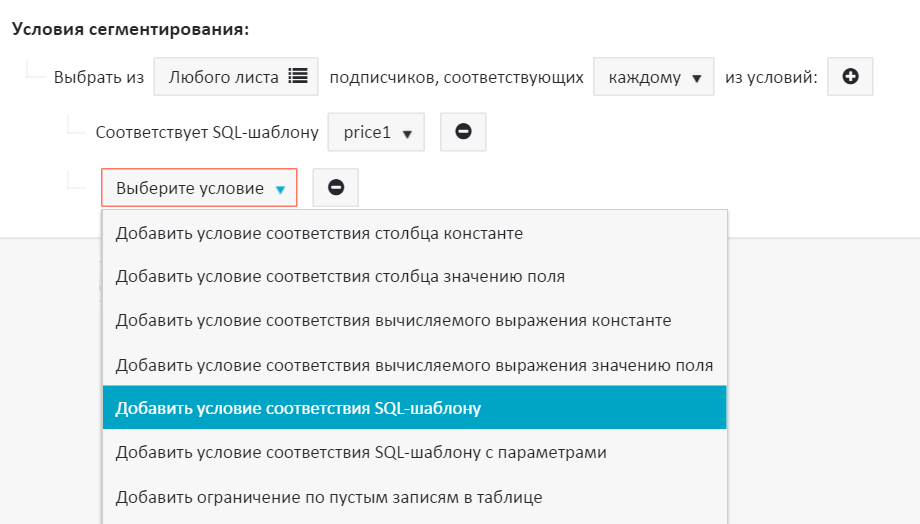This screenshot has height=524, width=920.
Task: Click the list icon inside 'Любого листа'
Action: coord(297,77)
